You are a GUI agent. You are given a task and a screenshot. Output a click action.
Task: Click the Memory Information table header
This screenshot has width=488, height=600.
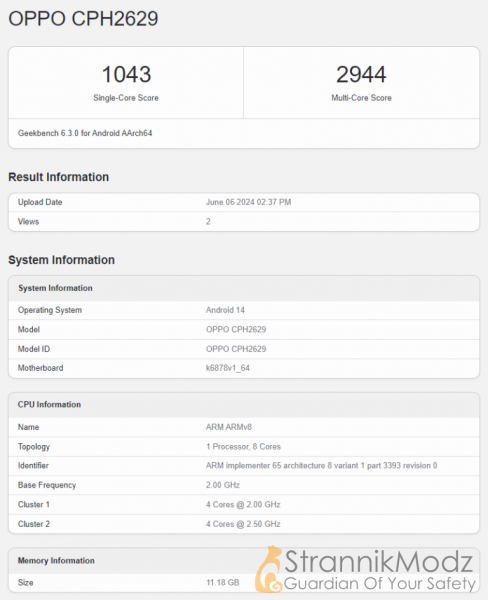pyautogui.click(x=56, y=561)
